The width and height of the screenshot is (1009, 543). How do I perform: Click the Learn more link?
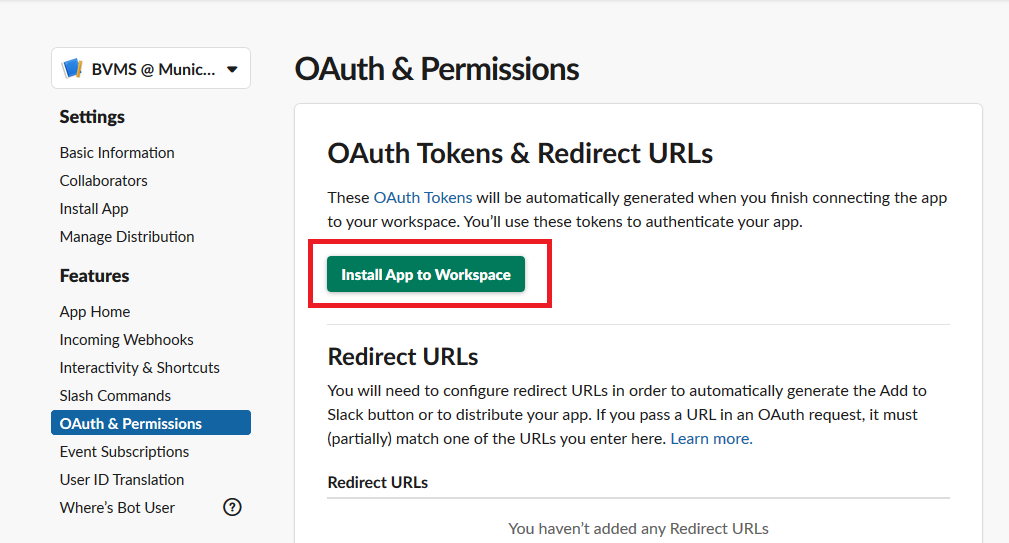[711, 438]
